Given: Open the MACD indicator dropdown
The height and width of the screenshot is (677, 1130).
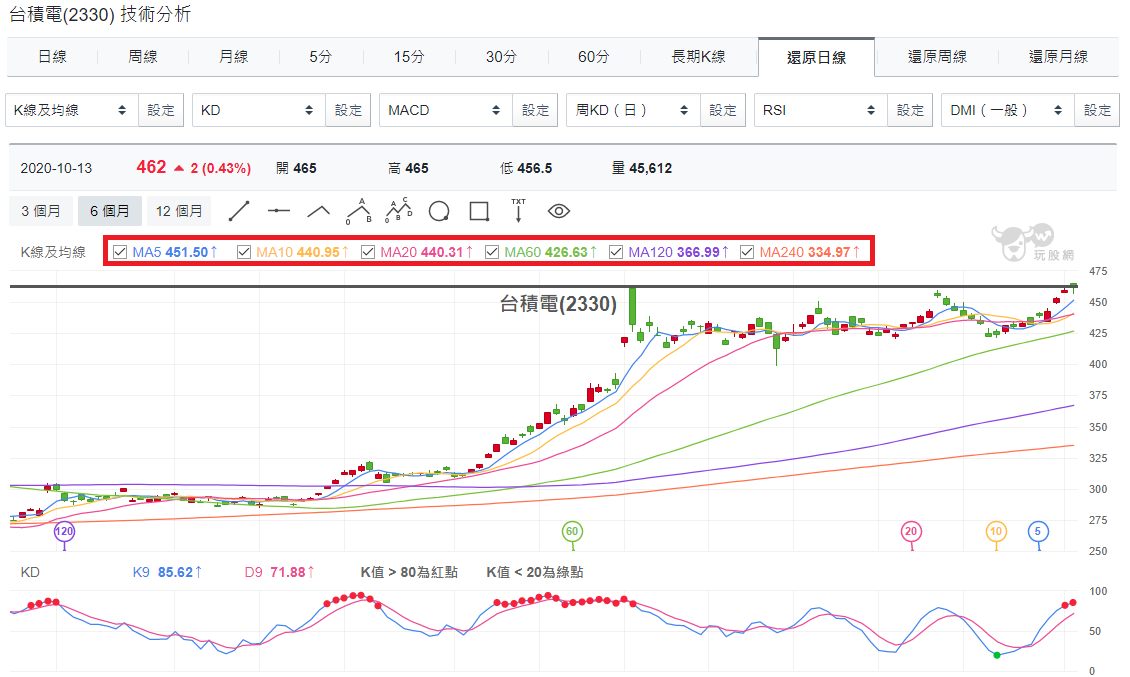Looking at the screenshot, I should (x=446, y=110).
